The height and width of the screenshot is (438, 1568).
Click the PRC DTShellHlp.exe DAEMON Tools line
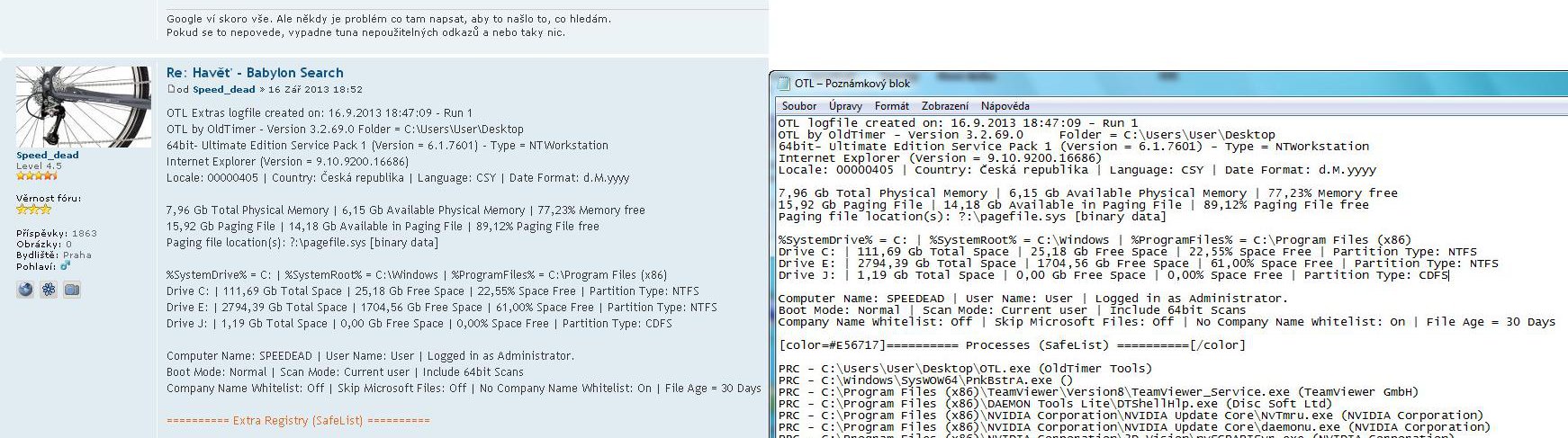(1055, 404)
